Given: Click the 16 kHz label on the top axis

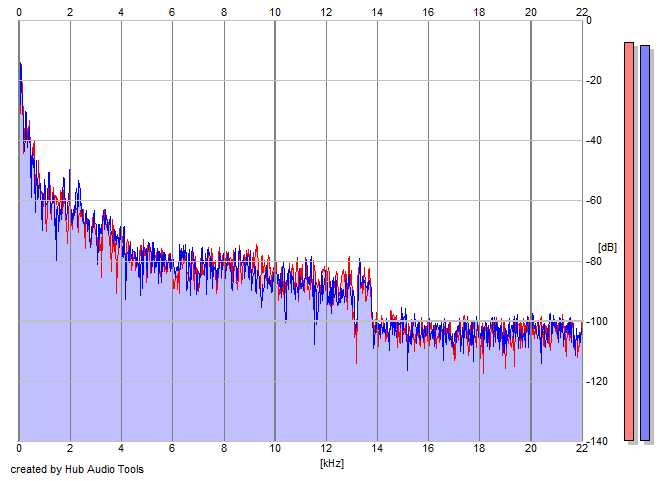Looking at the screenshot, I should click(x=428, y=12).
